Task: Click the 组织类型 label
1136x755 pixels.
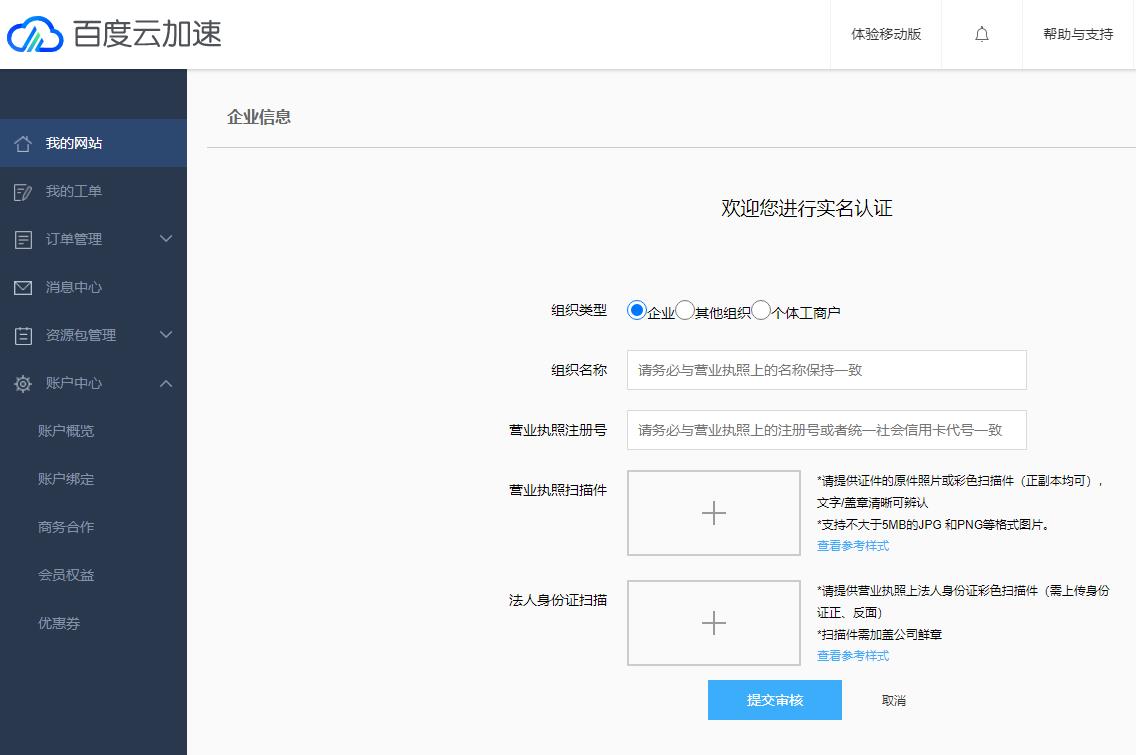Action: coord(579,310)
